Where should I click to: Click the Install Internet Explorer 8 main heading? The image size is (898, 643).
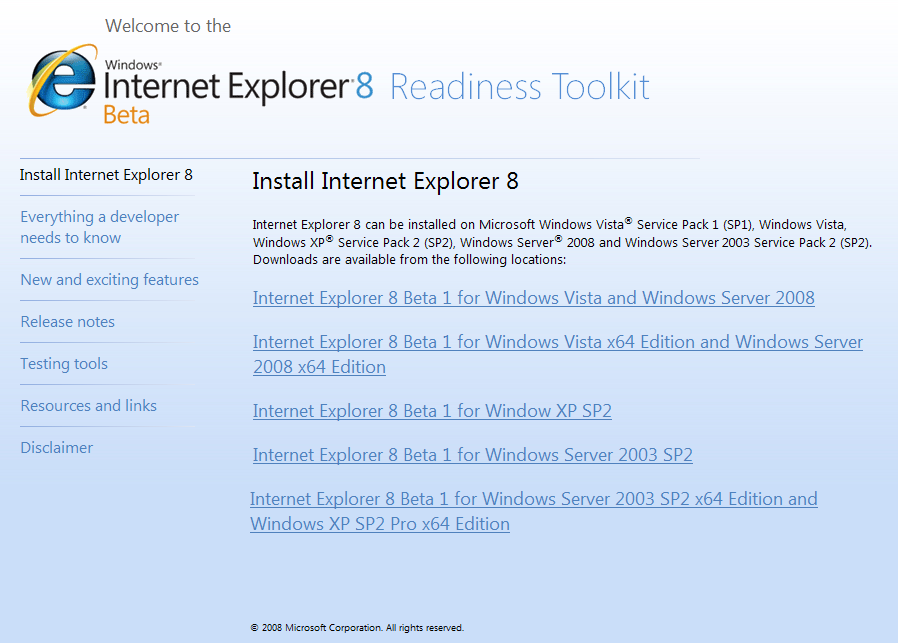385,181
